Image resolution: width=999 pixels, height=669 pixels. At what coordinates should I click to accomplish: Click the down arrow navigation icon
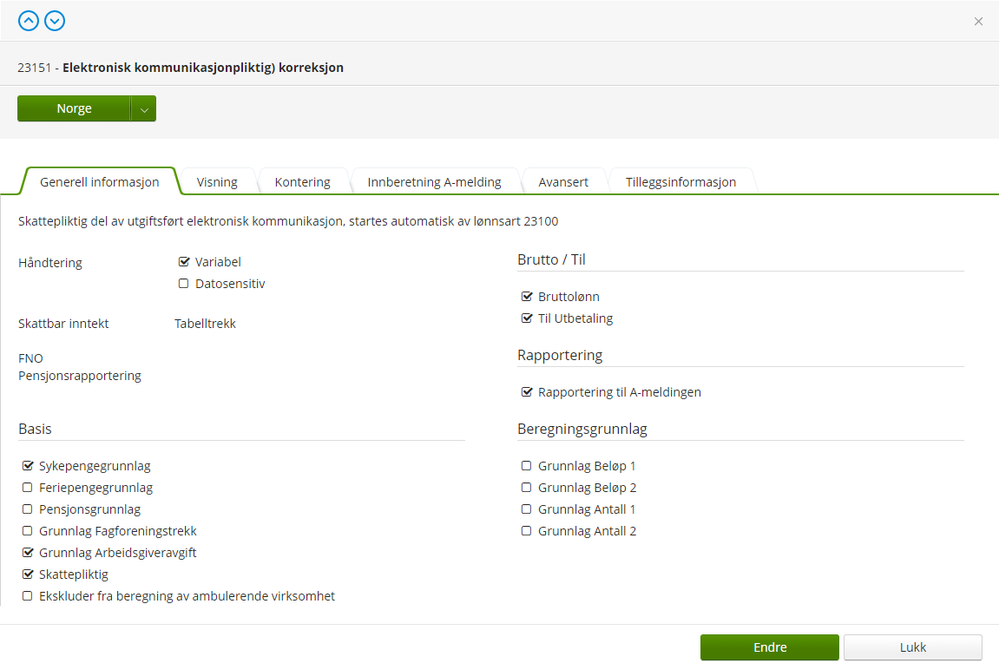54,20
